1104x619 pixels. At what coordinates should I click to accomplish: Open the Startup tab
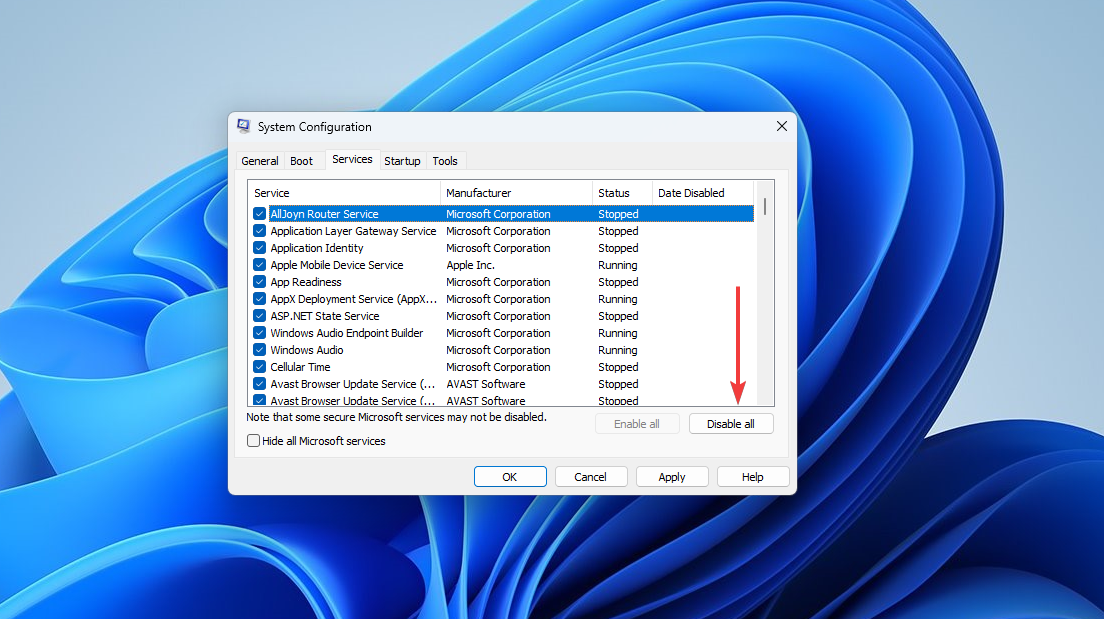(x=402, y=161)
